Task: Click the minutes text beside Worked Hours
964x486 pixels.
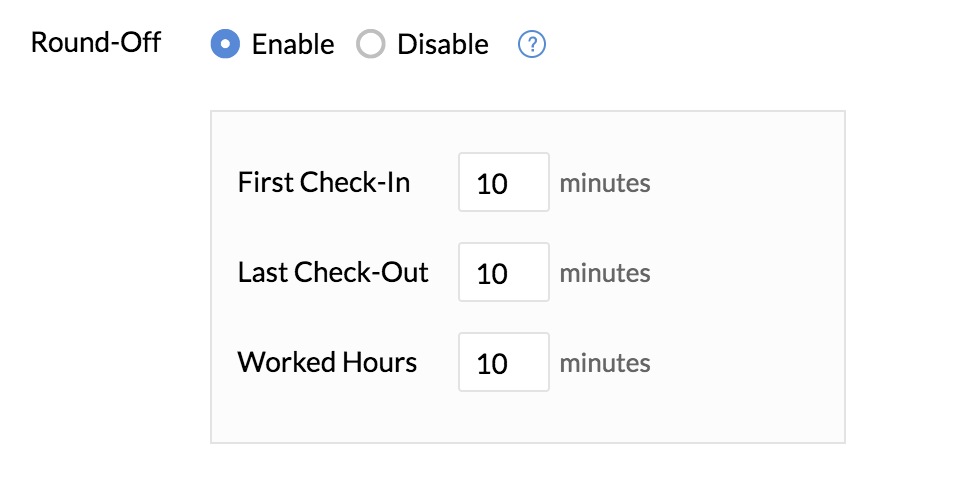Action: [605, 363]
